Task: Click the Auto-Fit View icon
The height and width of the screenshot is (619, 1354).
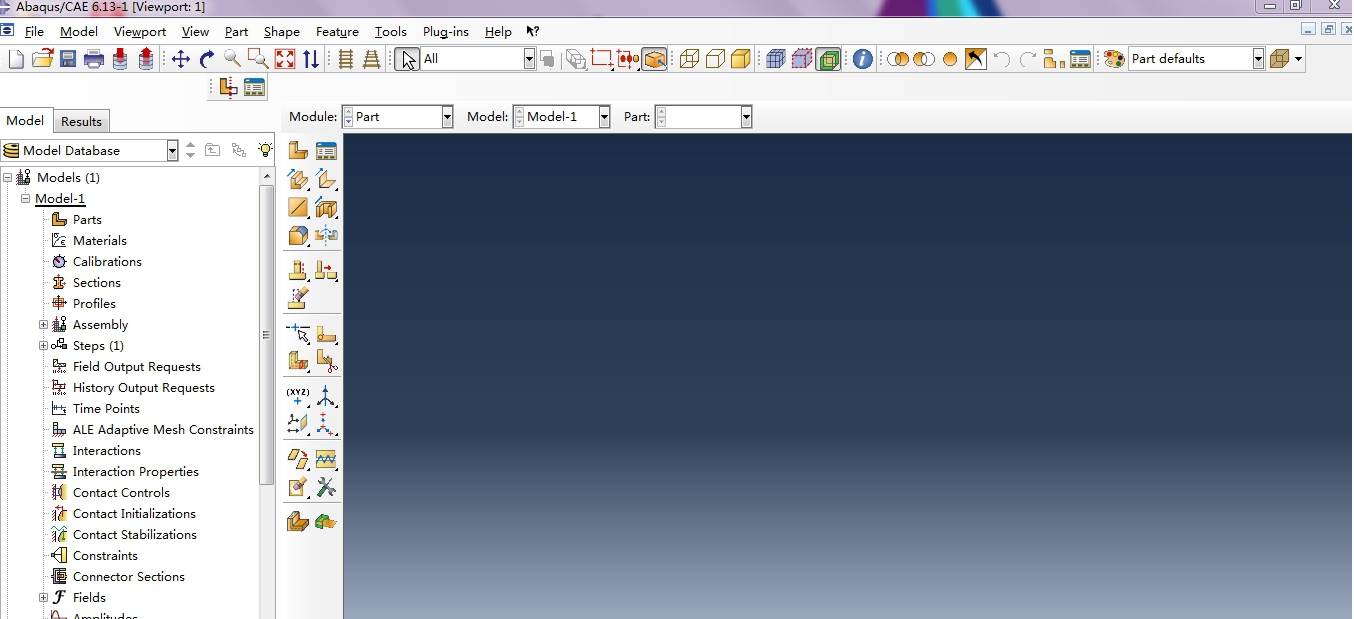Action: click(x=285, y=59)
